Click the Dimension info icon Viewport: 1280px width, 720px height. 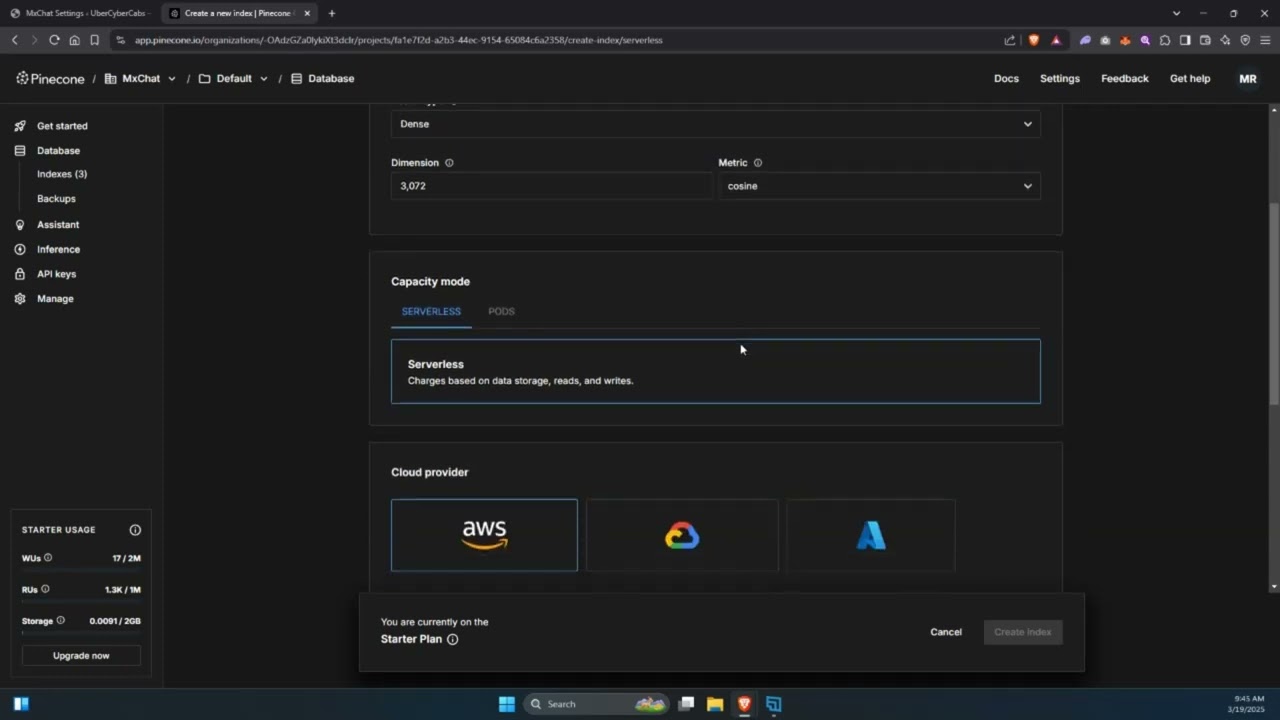[x=449, y=163]
